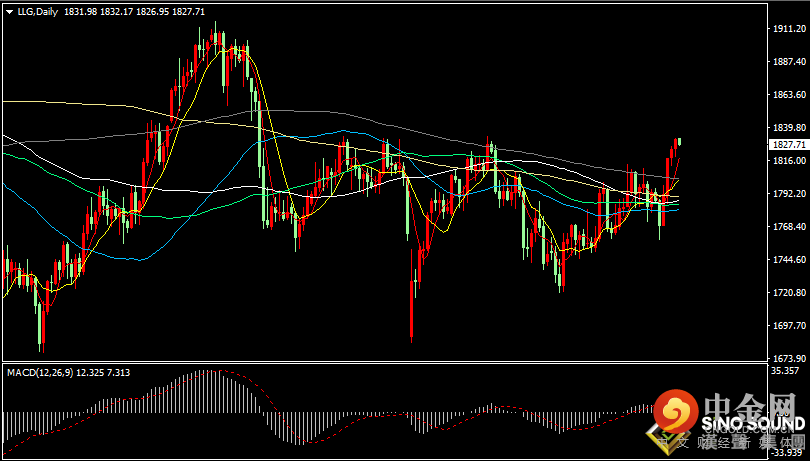Click the MACD(12,26,9) indicator label
810x461 pixels.
point(39,373)
